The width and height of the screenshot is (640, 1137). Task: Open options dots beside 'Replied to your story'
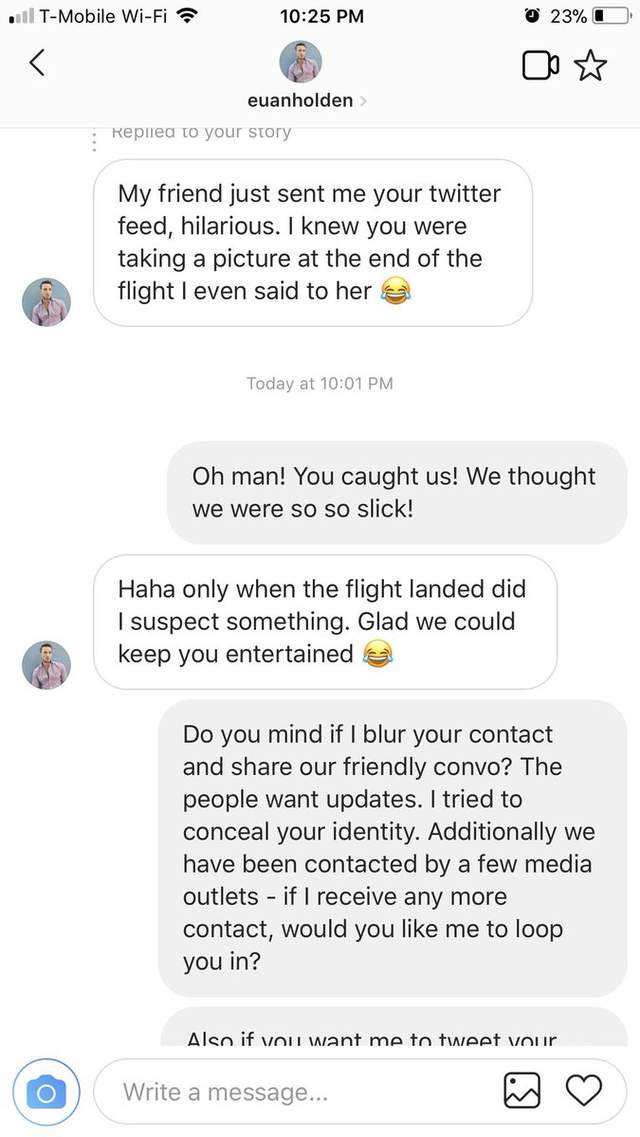(x=94, y=139)
